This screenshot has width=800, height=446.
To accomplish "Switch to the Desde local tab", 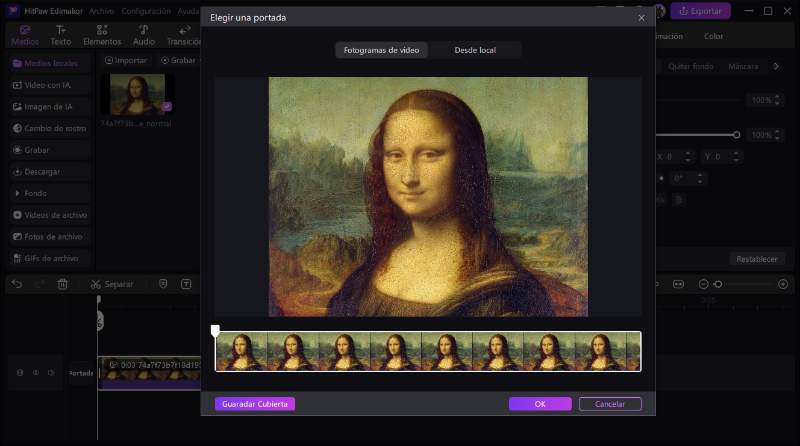I will point(475,50).
